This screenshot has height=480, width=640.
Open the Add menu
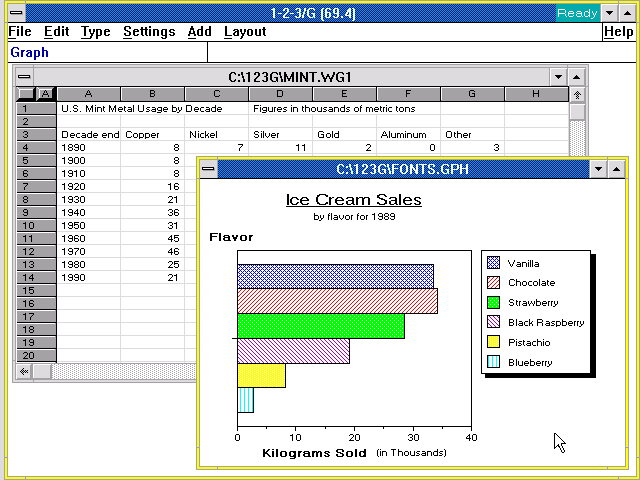pos(200,31)
